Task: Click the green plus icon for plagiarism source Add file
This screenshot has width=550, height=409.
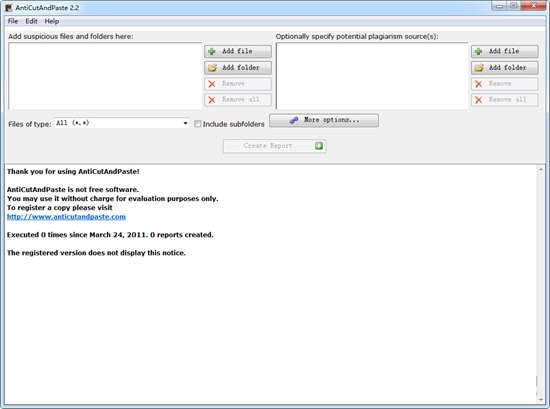Action: 478,51
